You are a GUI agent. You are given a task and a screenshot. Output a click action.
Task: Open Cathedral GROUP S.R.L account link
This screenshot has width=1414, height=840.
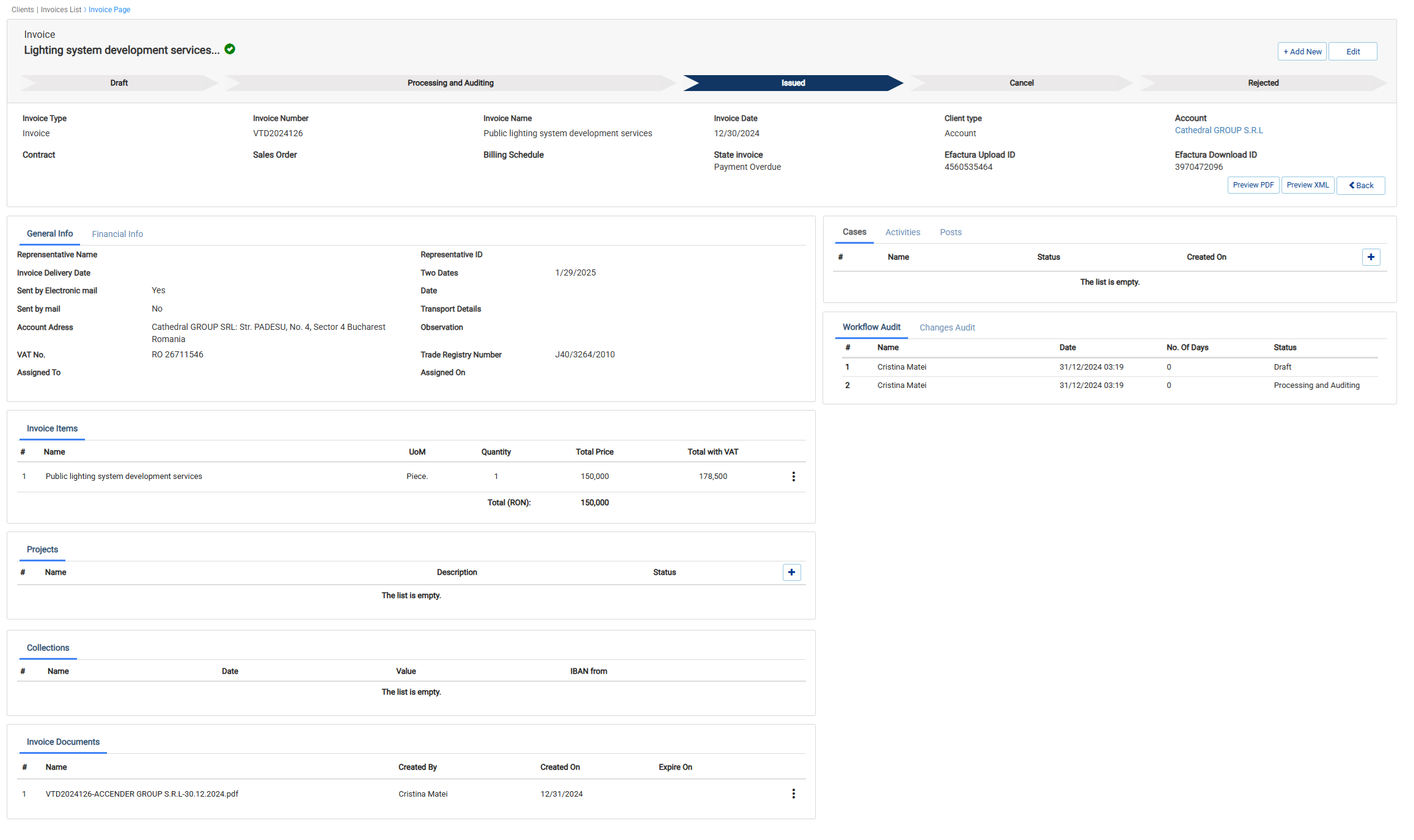1218,130
